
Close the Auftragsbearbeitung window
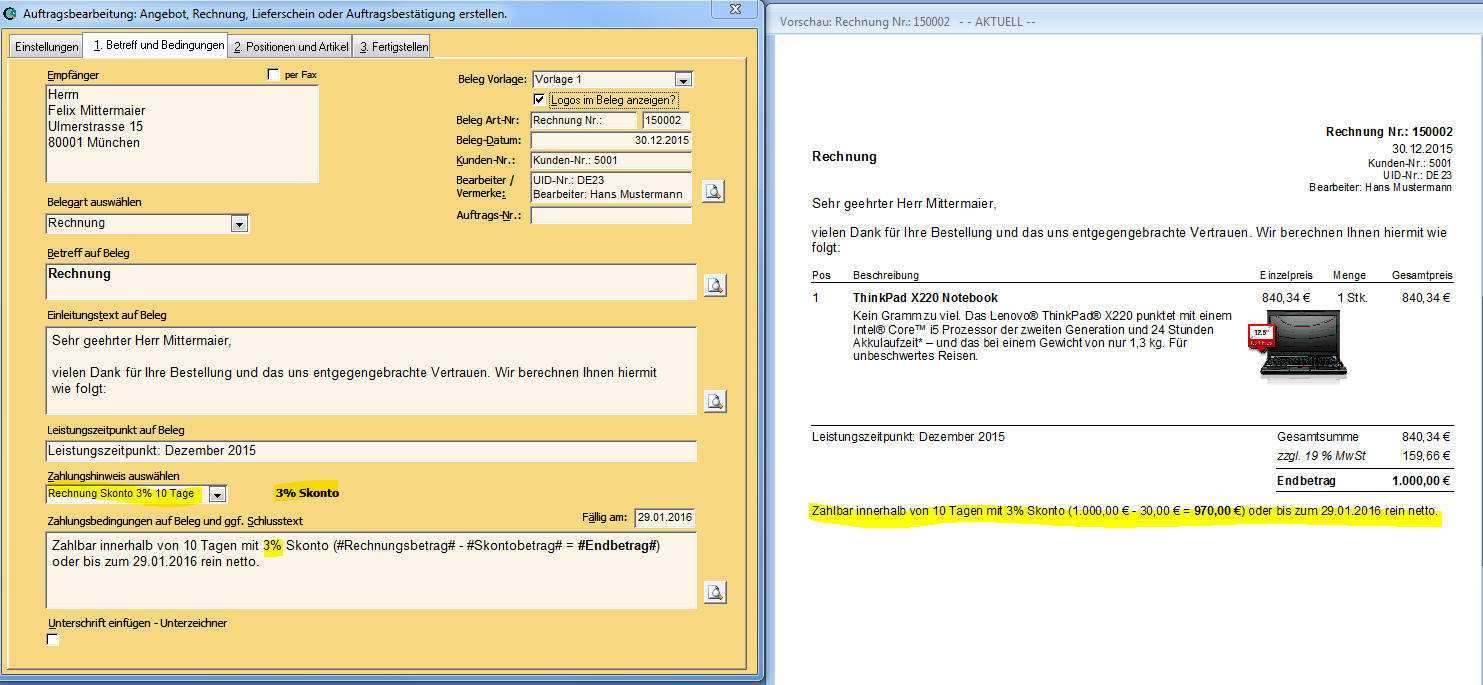click(x=734, y=9)
